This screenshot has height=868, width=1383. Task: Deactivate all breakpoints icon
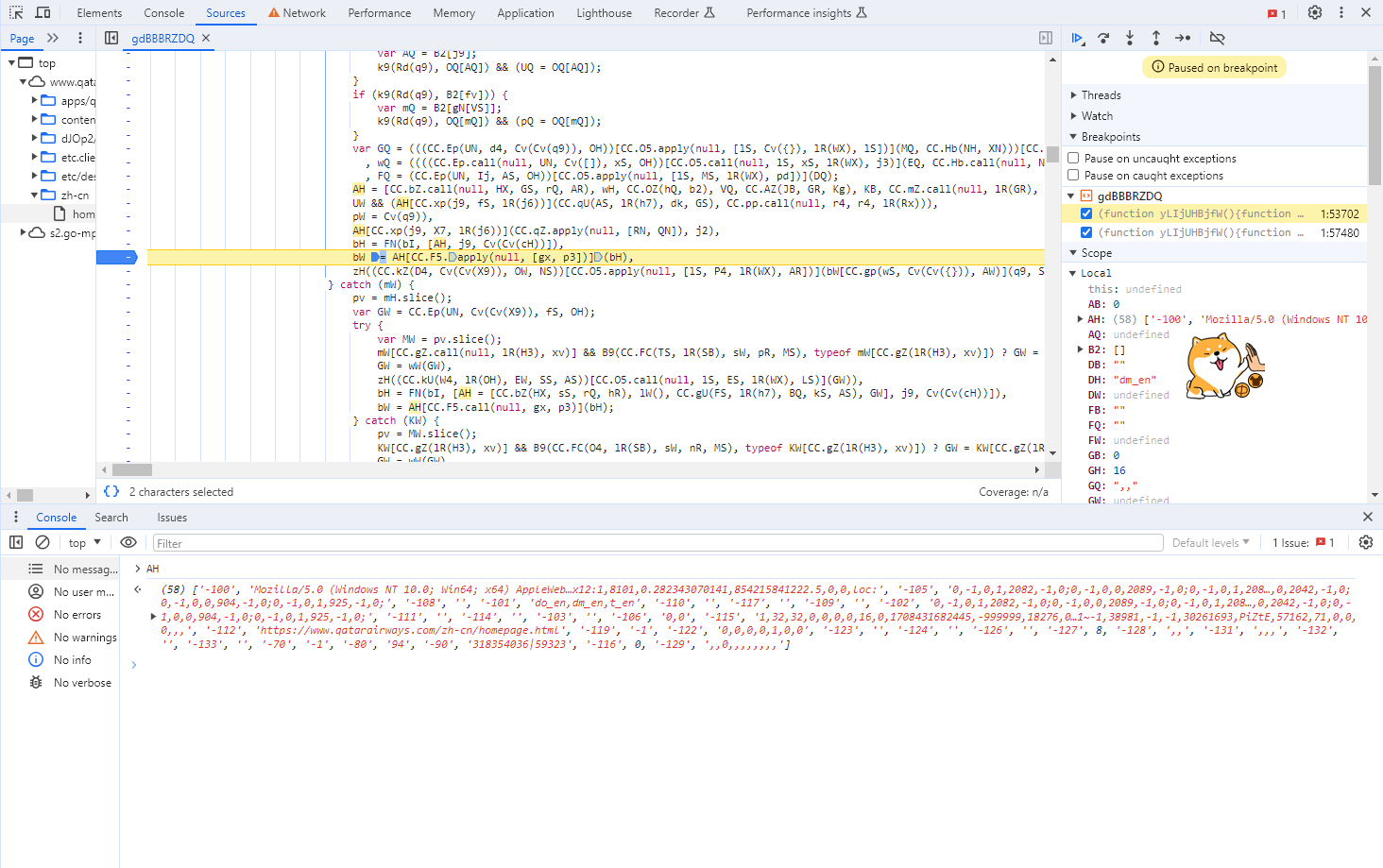pos(1217,38)
